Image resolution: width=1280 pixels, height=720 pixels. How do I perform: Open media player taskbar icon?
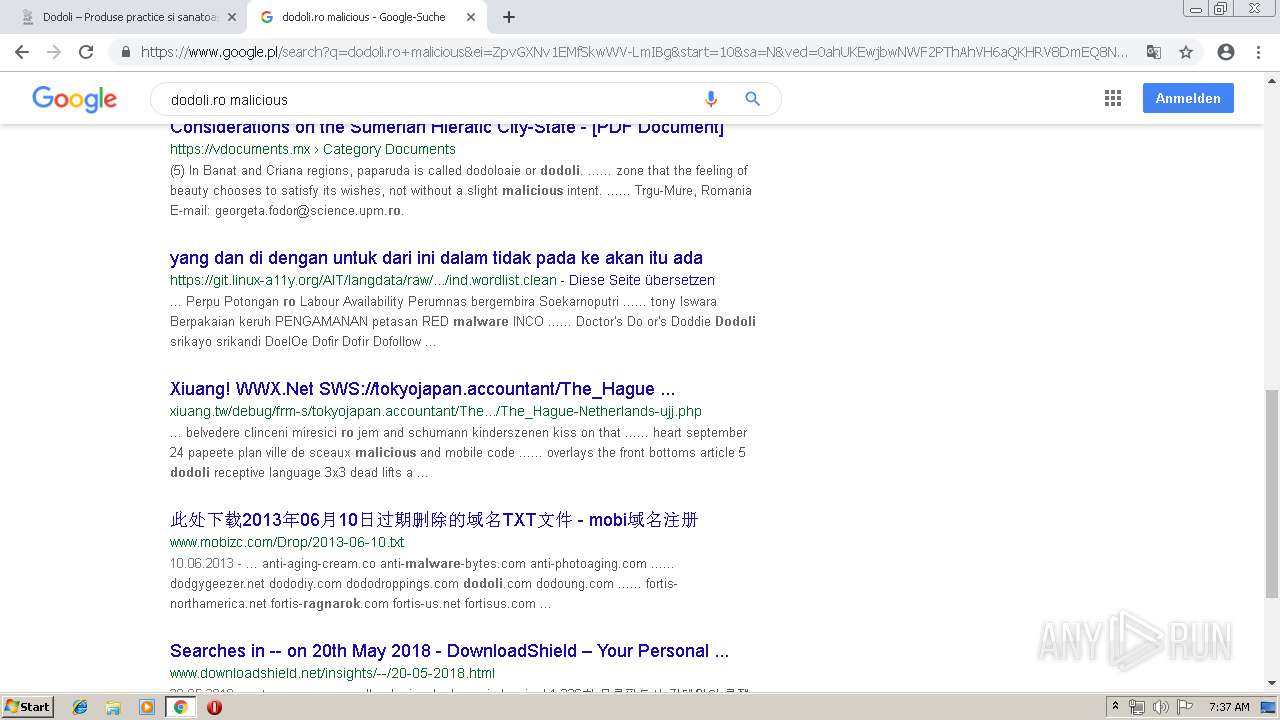147,707
